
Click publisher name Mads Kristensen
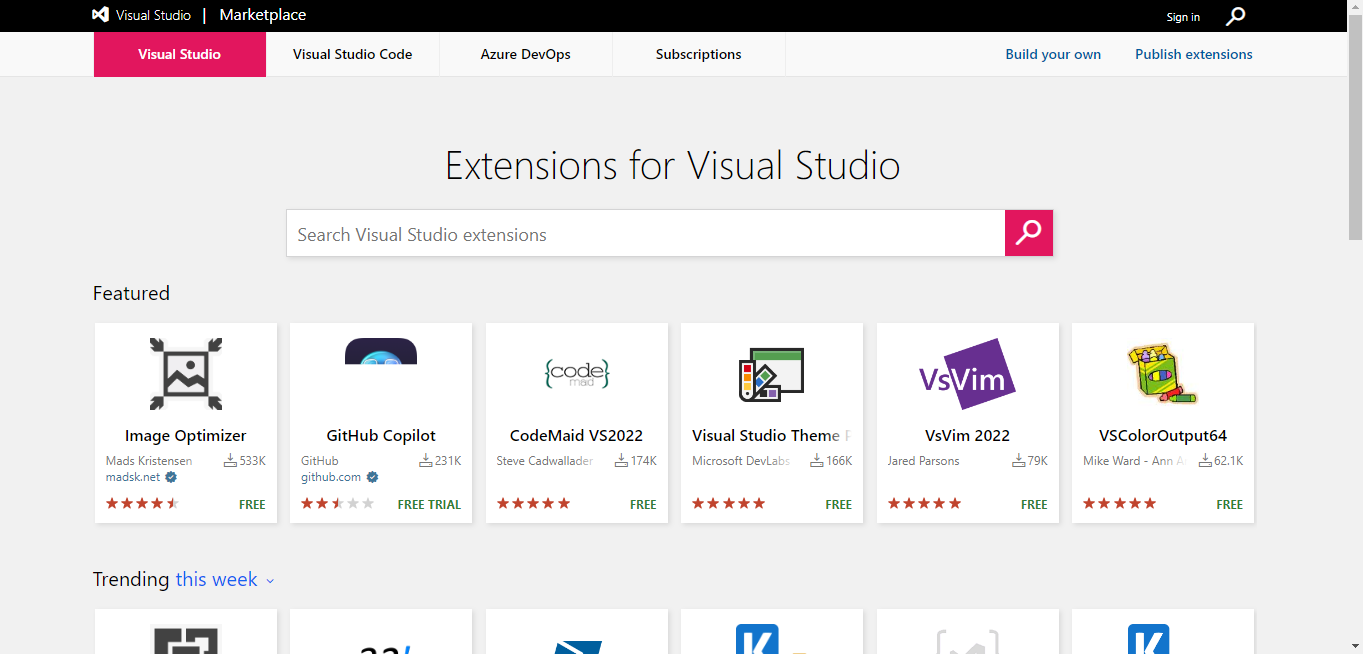[x=149, y=461]
